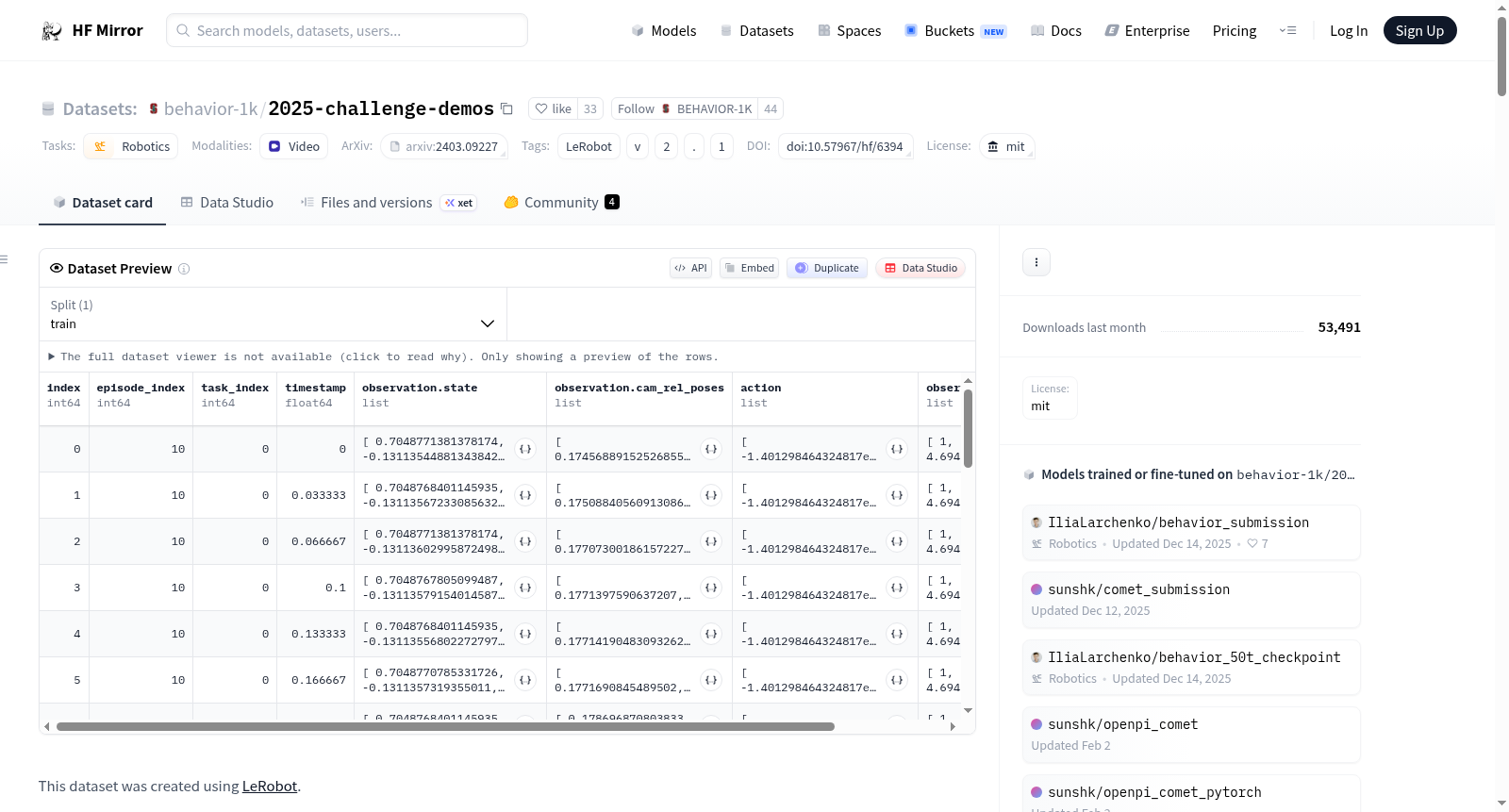The image size is (1509, 812).
Task: Click the Video modality tag
Action: (294, 146)
